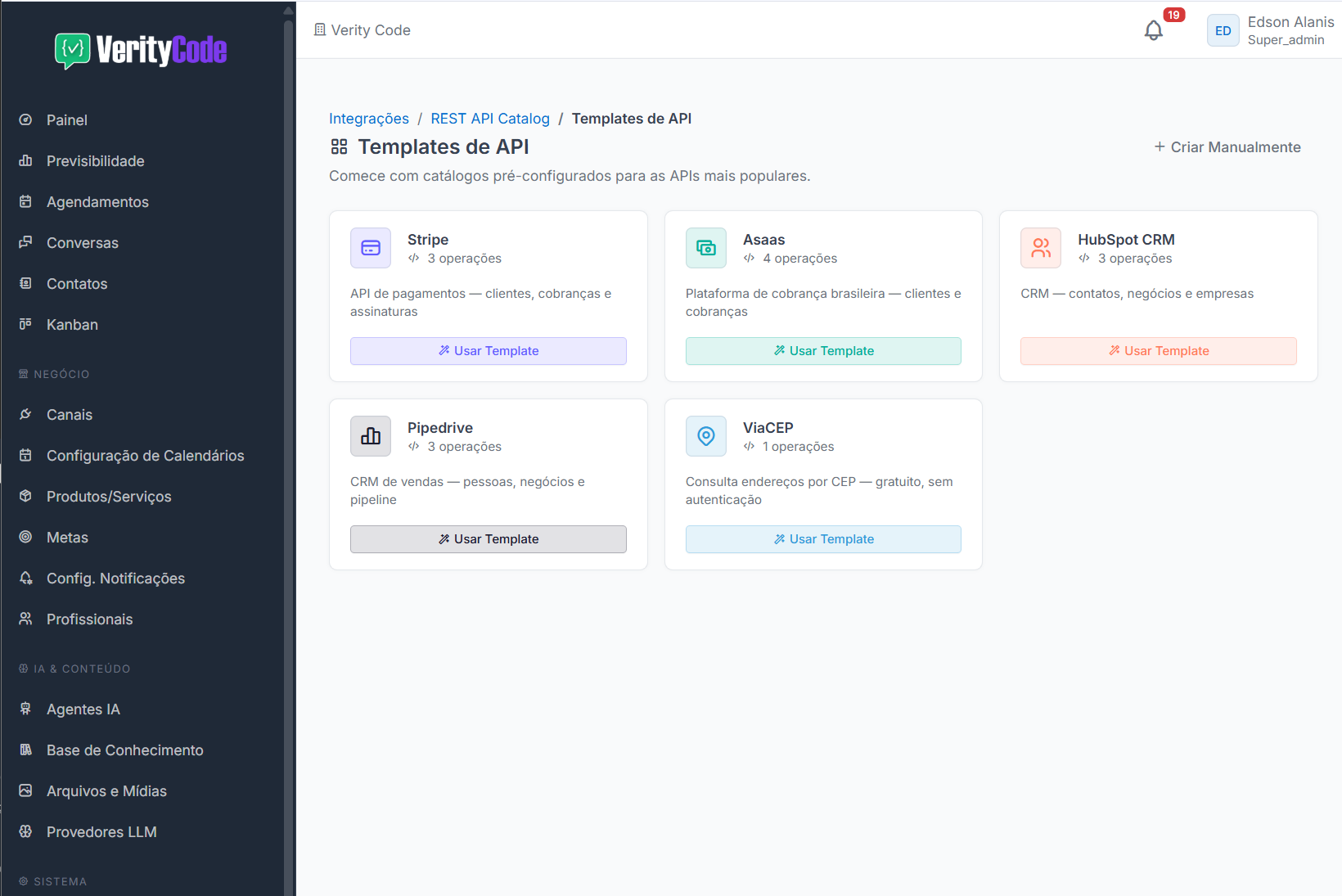Click the Kanban board icon in sidebar
The width and height of the screenshot is (1342, 896).
(25, 324)
